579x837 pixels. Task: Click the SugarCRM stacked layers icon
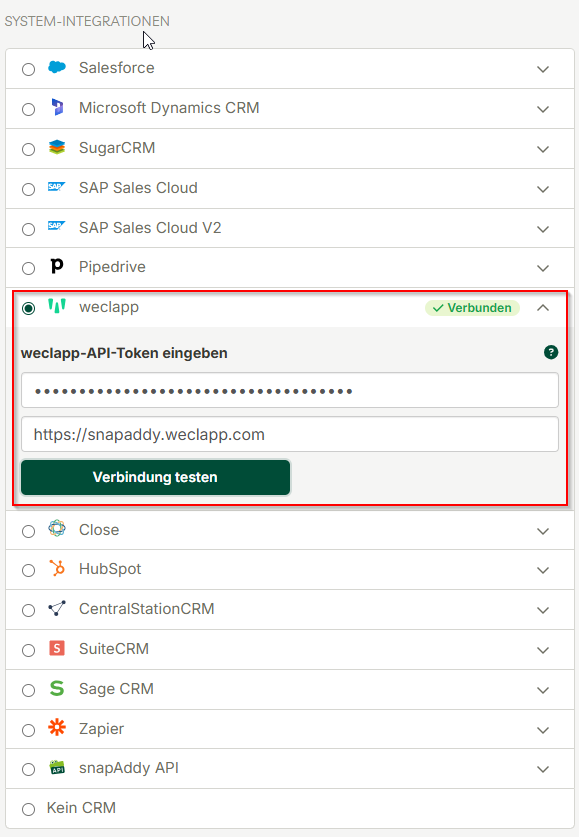[x=57, y=147]
